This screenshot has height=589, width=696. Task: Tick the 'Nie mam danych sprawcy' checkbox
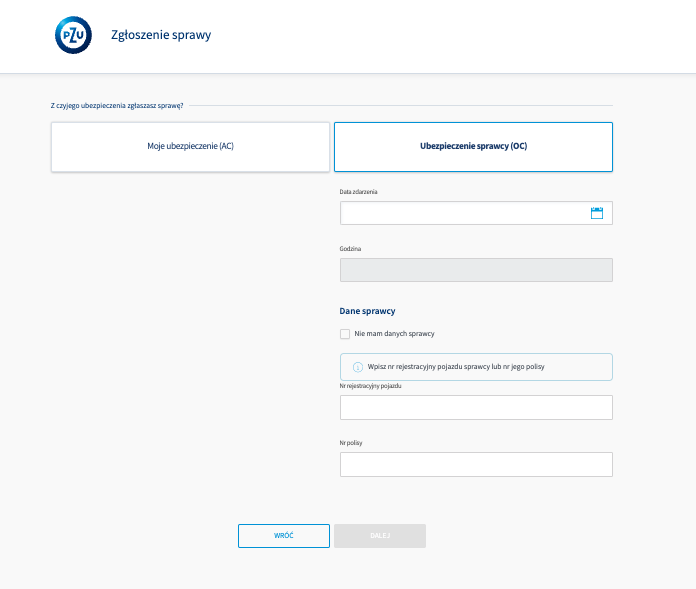(345, 334)
